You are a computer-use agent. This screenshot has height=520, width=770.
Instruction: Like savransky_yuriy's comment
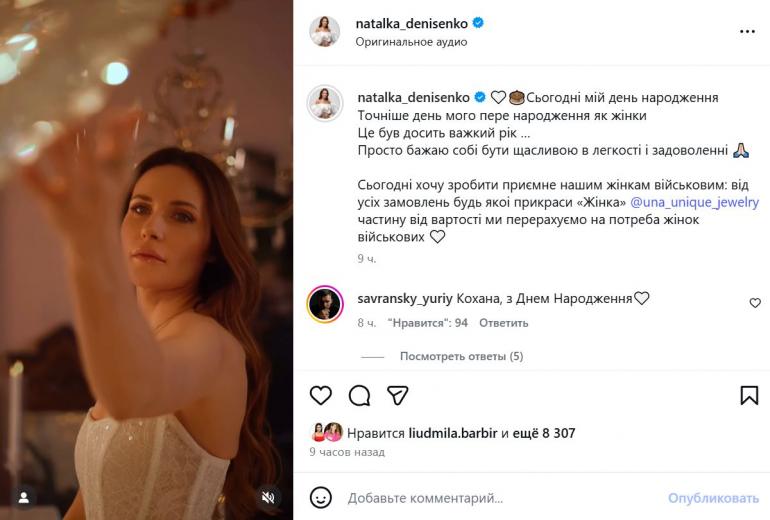click(755, 303)
